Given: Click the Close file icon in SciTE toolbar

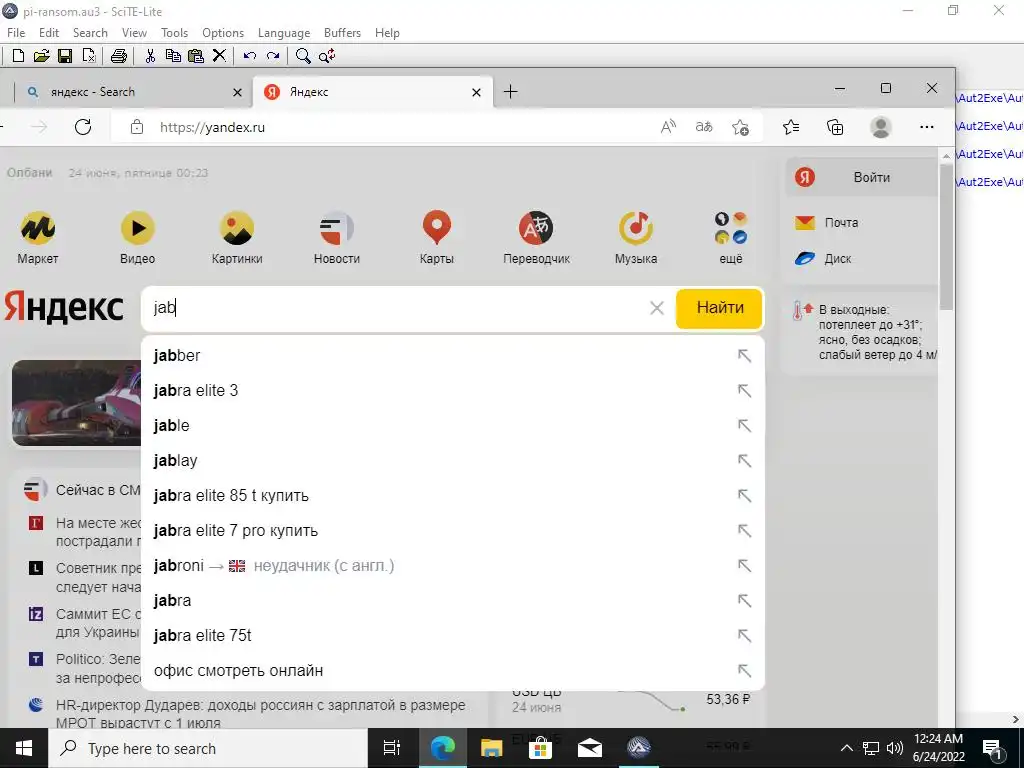Looking at the screenshot, I should pos(89,56).
